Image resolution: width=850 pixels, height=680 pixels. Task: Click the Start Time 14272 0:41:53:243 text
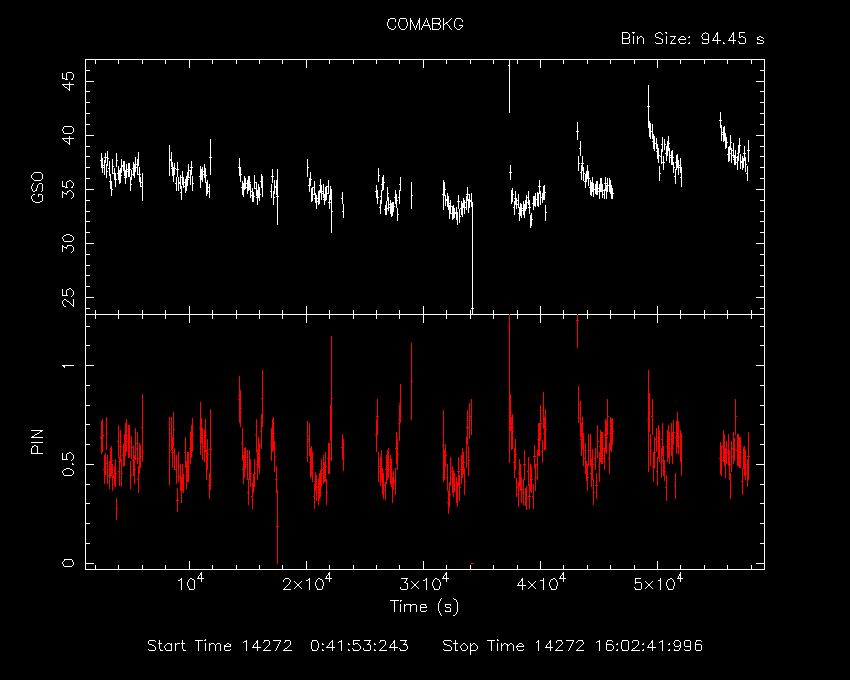278,646
